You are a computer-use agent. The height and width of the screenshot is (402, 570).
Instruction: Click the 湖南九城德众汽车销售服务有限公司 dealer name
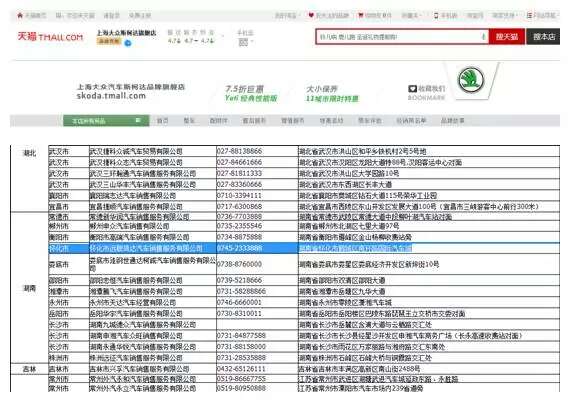click(143, 325)
